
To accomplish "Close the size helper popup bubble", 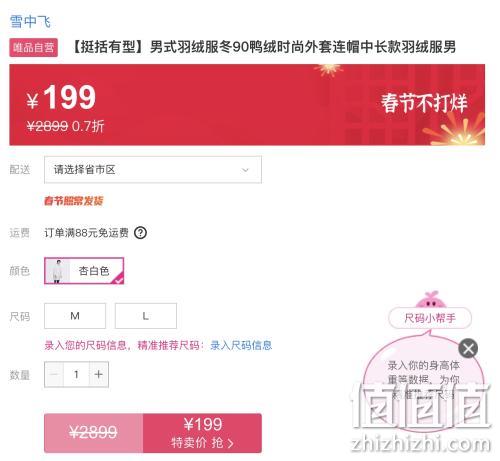I will (468, 348).
